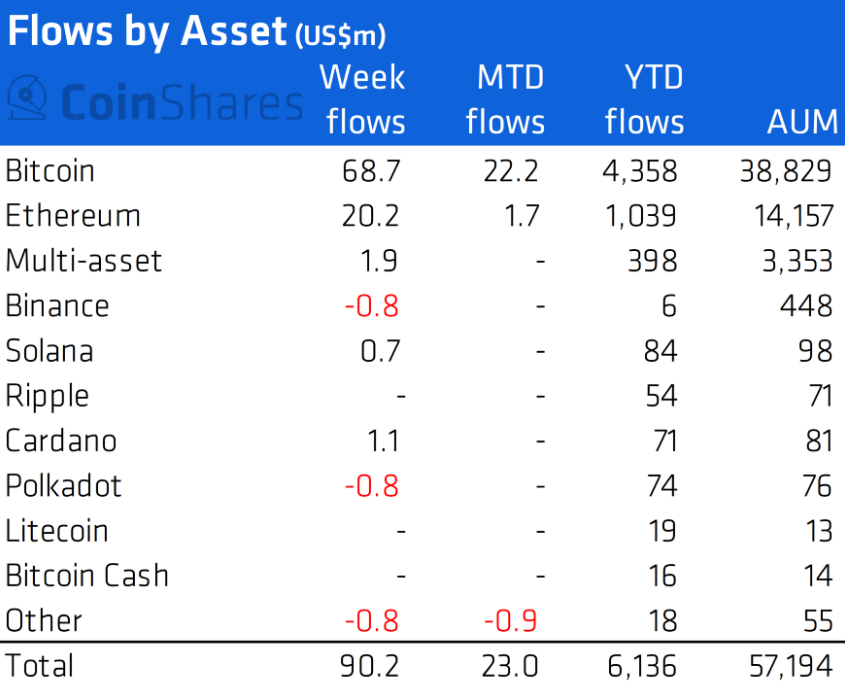The width and height of the screenshot is (845, 695).
Task: Click the red -0.9 Other MTD value
Action: [x=509, y=621]
